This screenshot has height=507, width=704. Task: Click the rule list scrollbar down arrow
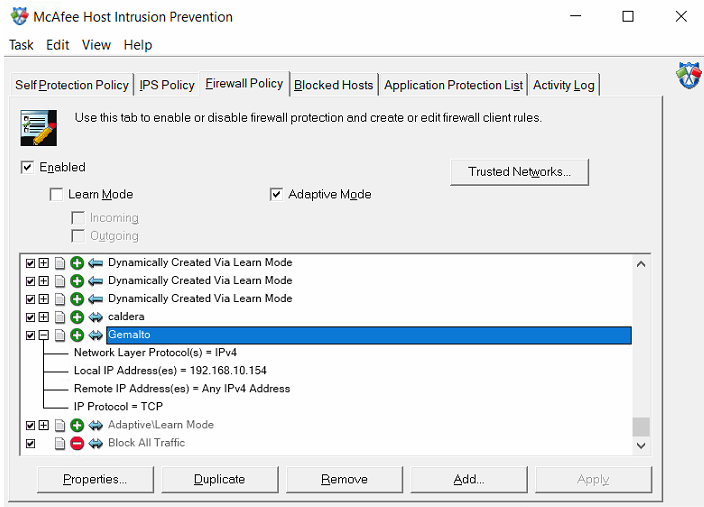point(641,445)
